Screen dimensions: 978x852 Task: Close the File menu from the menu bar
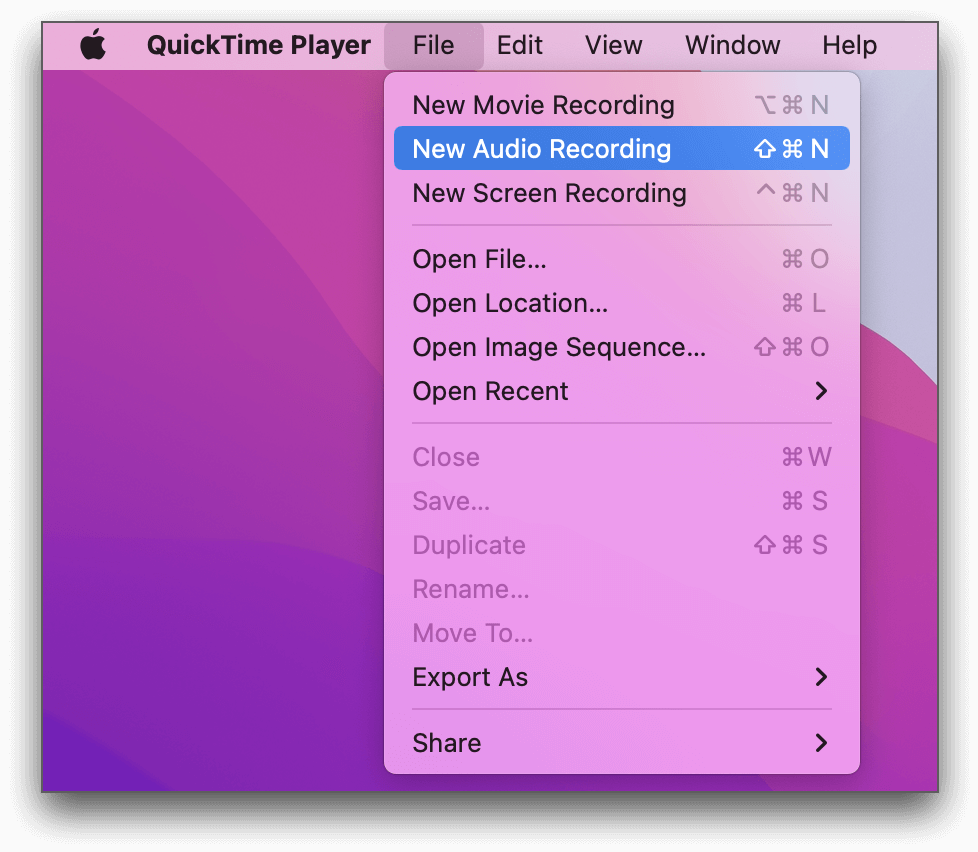coord(433,46)
